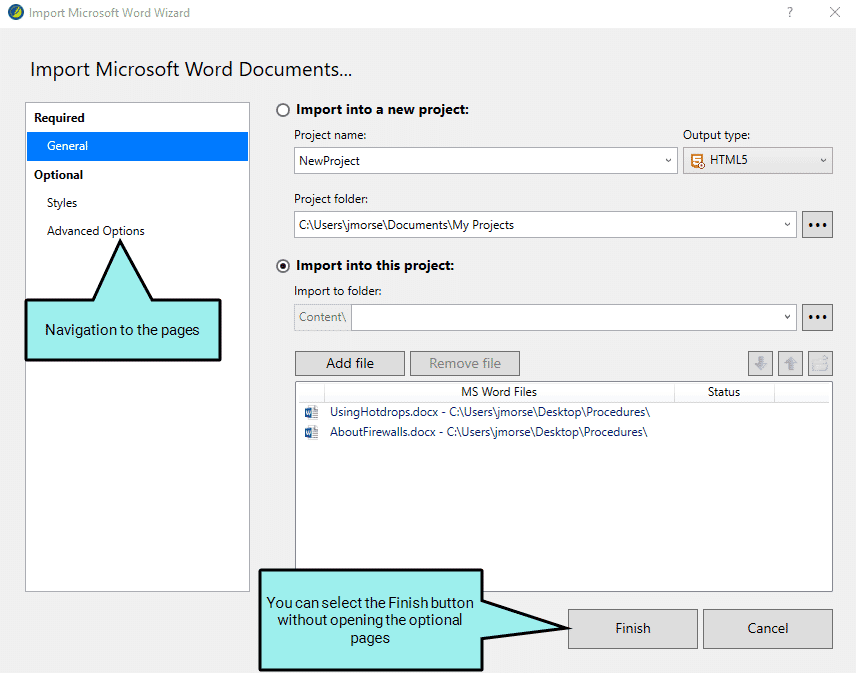The width and height of the screenshot is (856, 673).
Task: Click the Word icon for AboutFirewalls.docx
Action: 311,432
